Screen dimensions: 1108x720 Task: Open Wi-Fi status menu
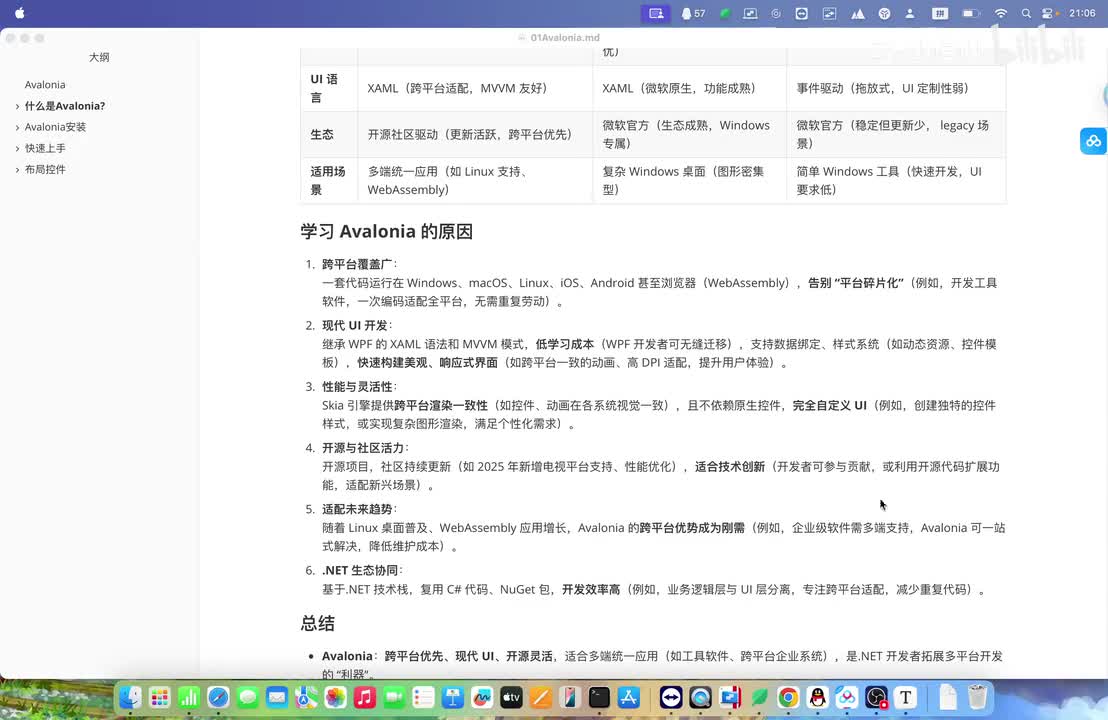point(1000,13)
